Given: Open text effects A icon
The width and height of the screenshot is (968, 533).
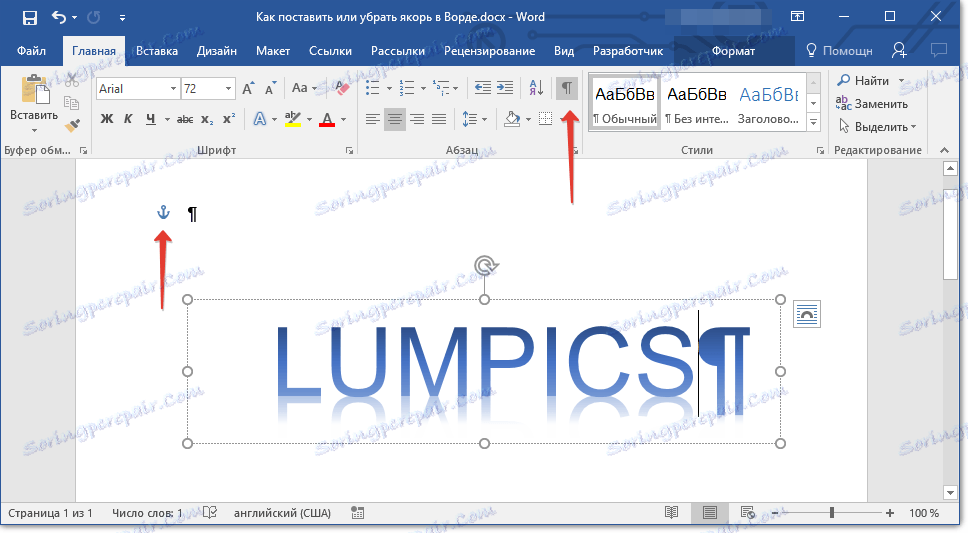Looking at the screenshot, I should 260,119.
